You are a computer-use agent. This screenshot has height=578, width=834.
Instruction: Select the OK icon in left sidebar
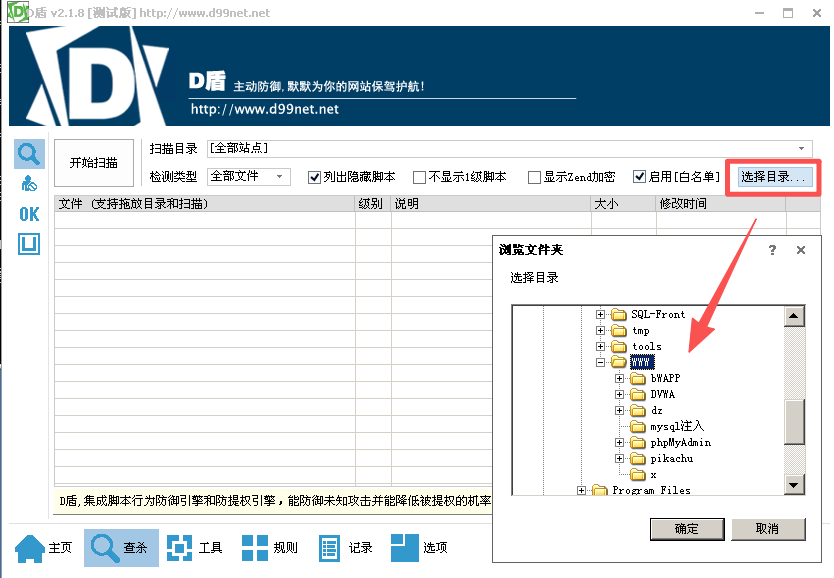click(29, 214)
